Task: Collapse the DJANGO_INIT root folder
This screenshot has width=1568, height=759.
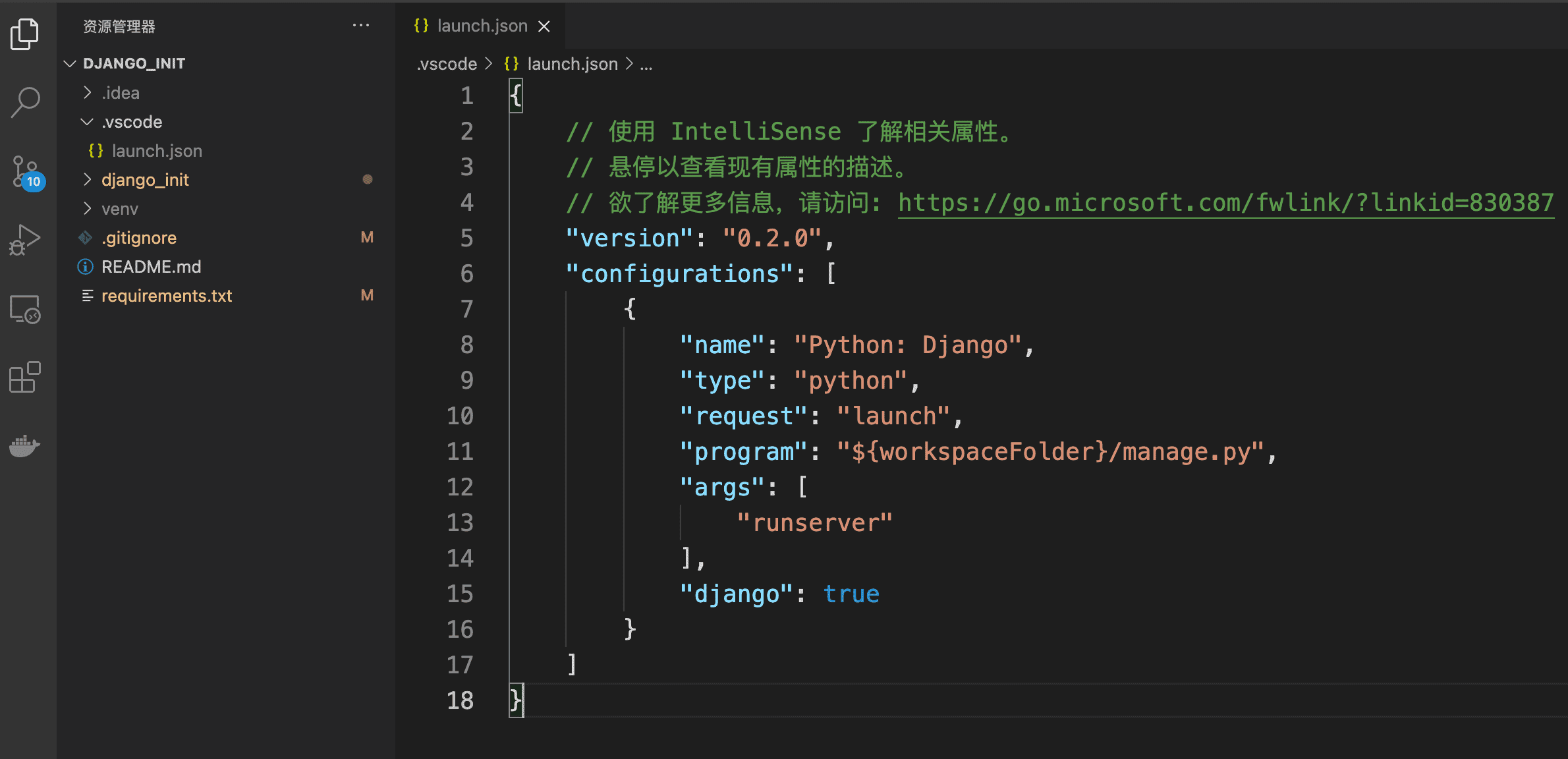Action: tap(70, 63)
